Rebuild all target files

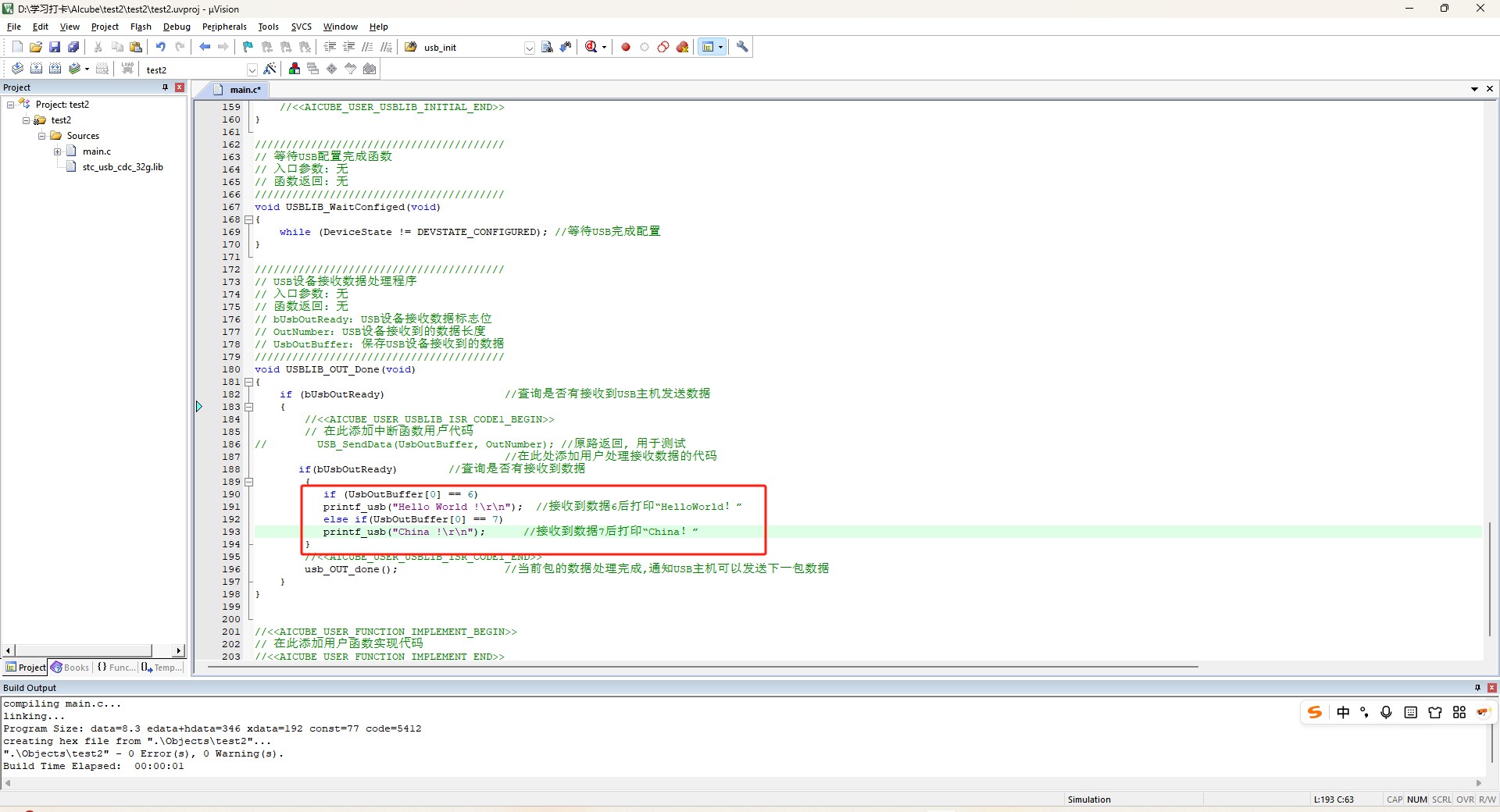coord(55,69)
